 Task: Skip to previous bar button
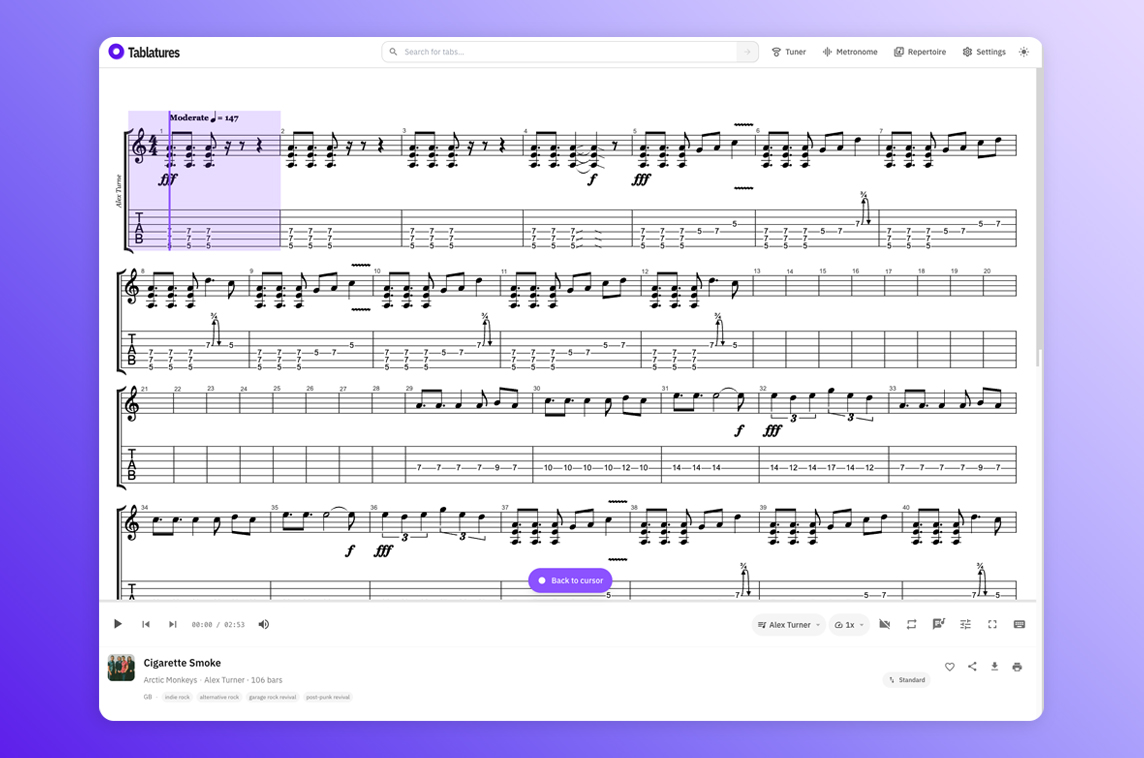tap(146, 624)
